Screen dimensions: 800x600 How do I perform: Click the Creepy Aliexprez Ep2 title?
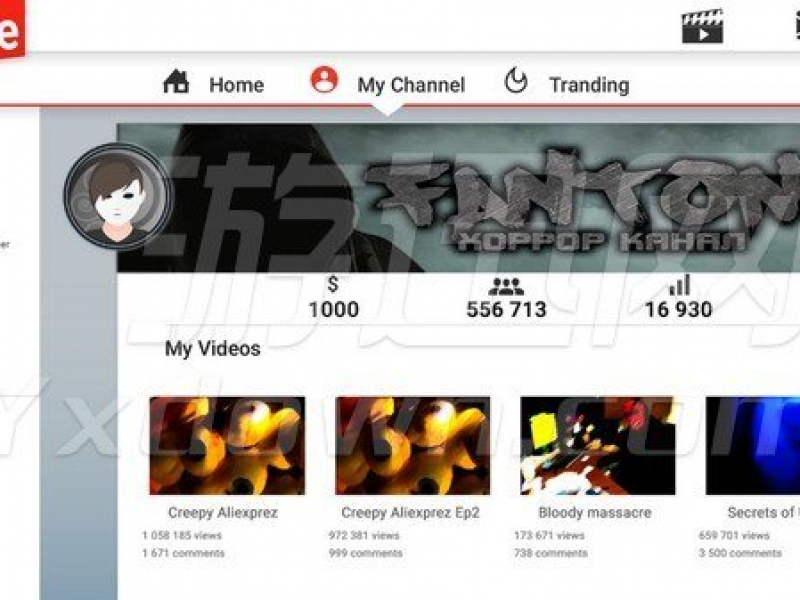pos(411,513)
